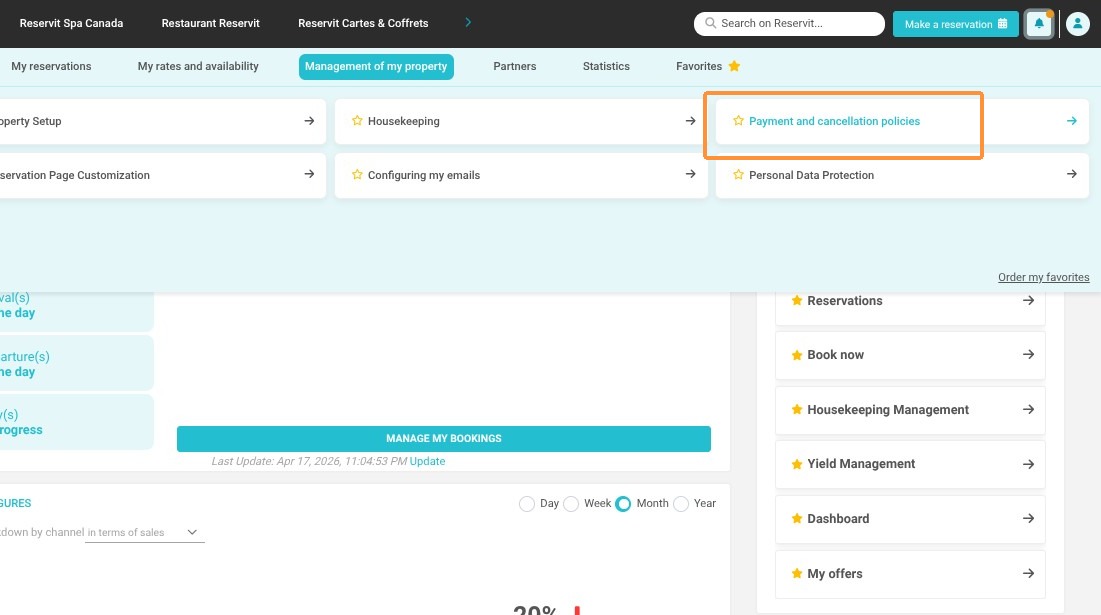1101x615 pixels.
Task: Unstar the Book now favorite
Action: [x=796, y=355]
